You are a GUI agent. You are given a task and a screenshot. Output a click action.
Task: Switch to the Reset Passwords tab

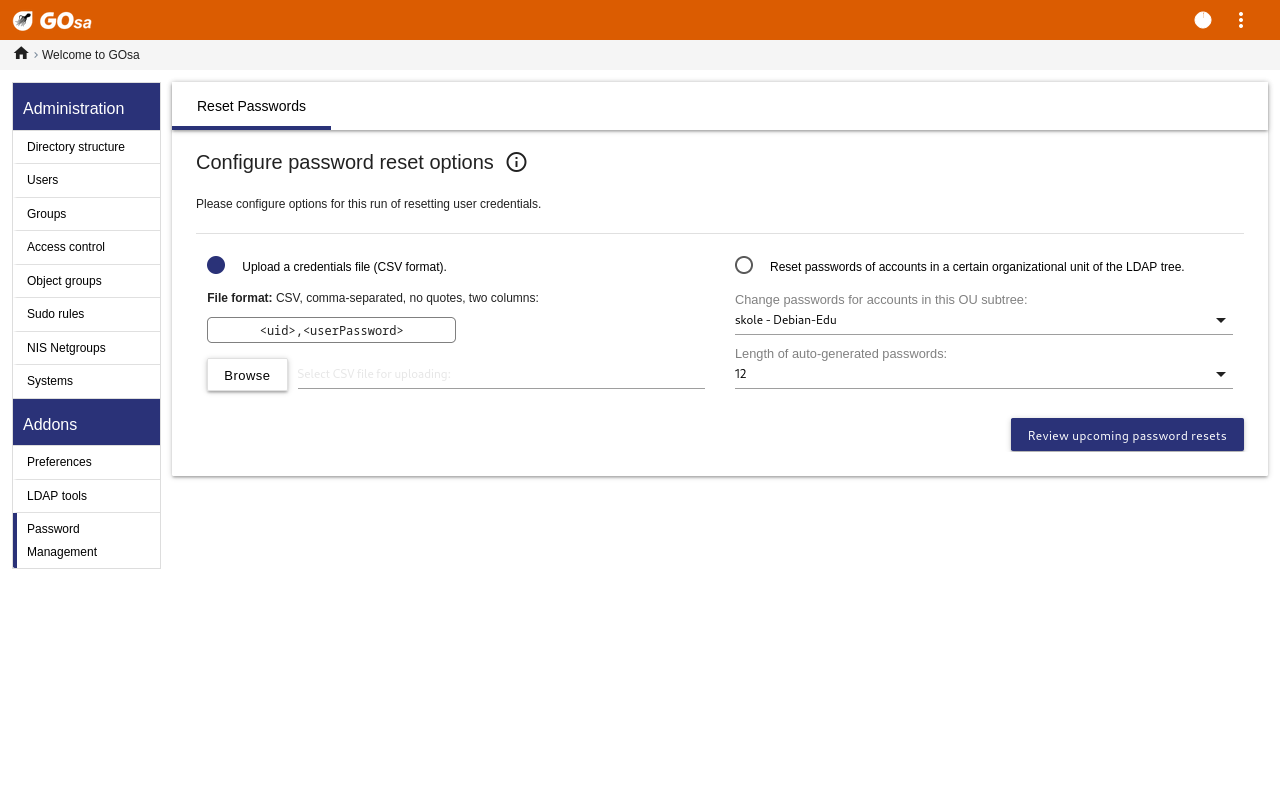(x=251, y=106)
